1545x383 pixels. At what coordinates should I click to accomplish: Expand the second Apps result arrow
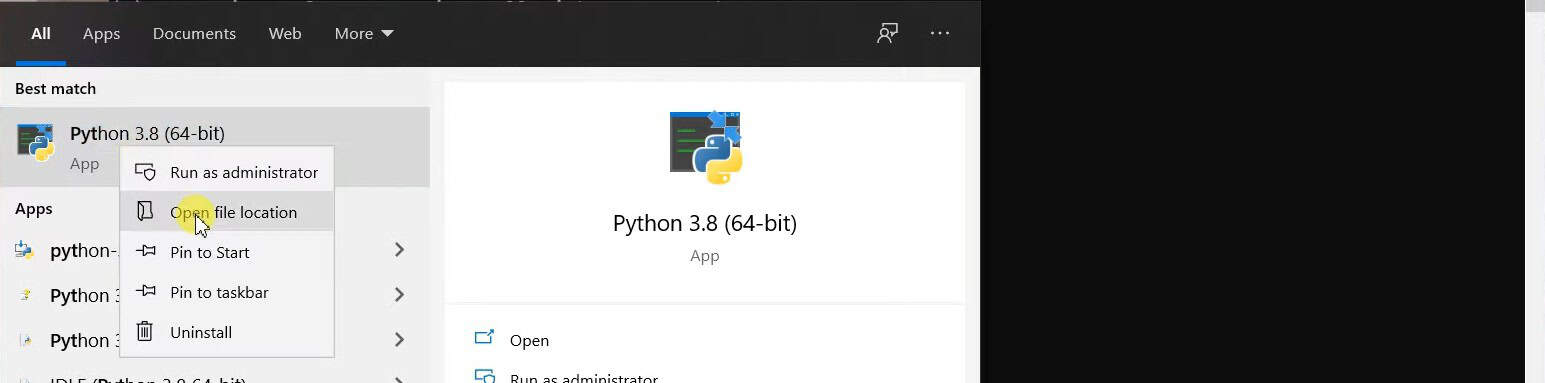[x=399, y=294]
